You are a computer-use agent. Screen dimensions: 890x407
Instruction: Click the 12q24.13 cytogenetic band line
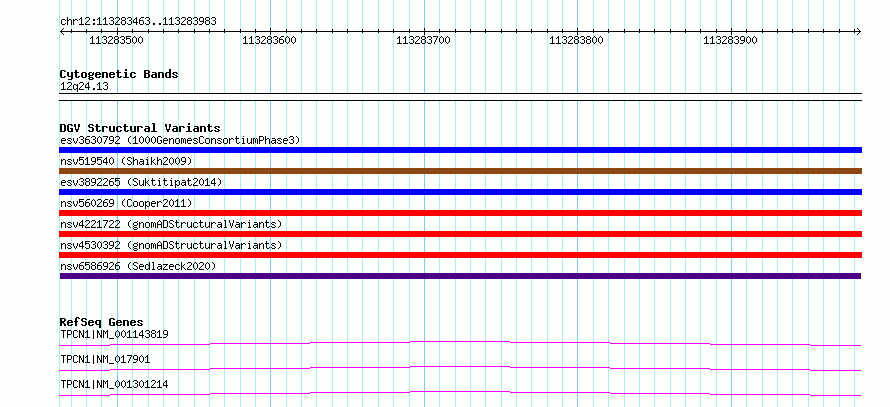[x=460, y=96]
